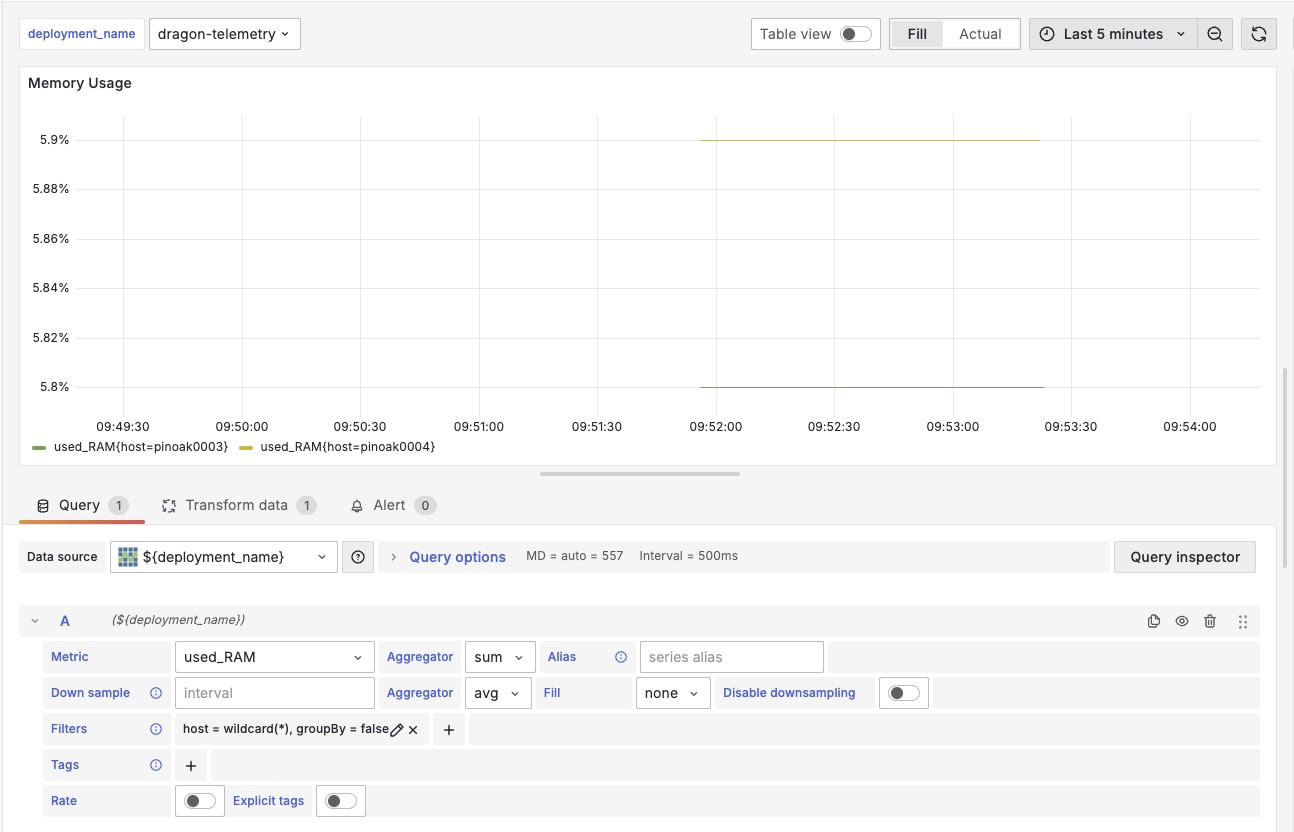The height and width of the screenshot is (832, 1294).
Task: Select the Actual display option
Action: click(x=980, y=34)
